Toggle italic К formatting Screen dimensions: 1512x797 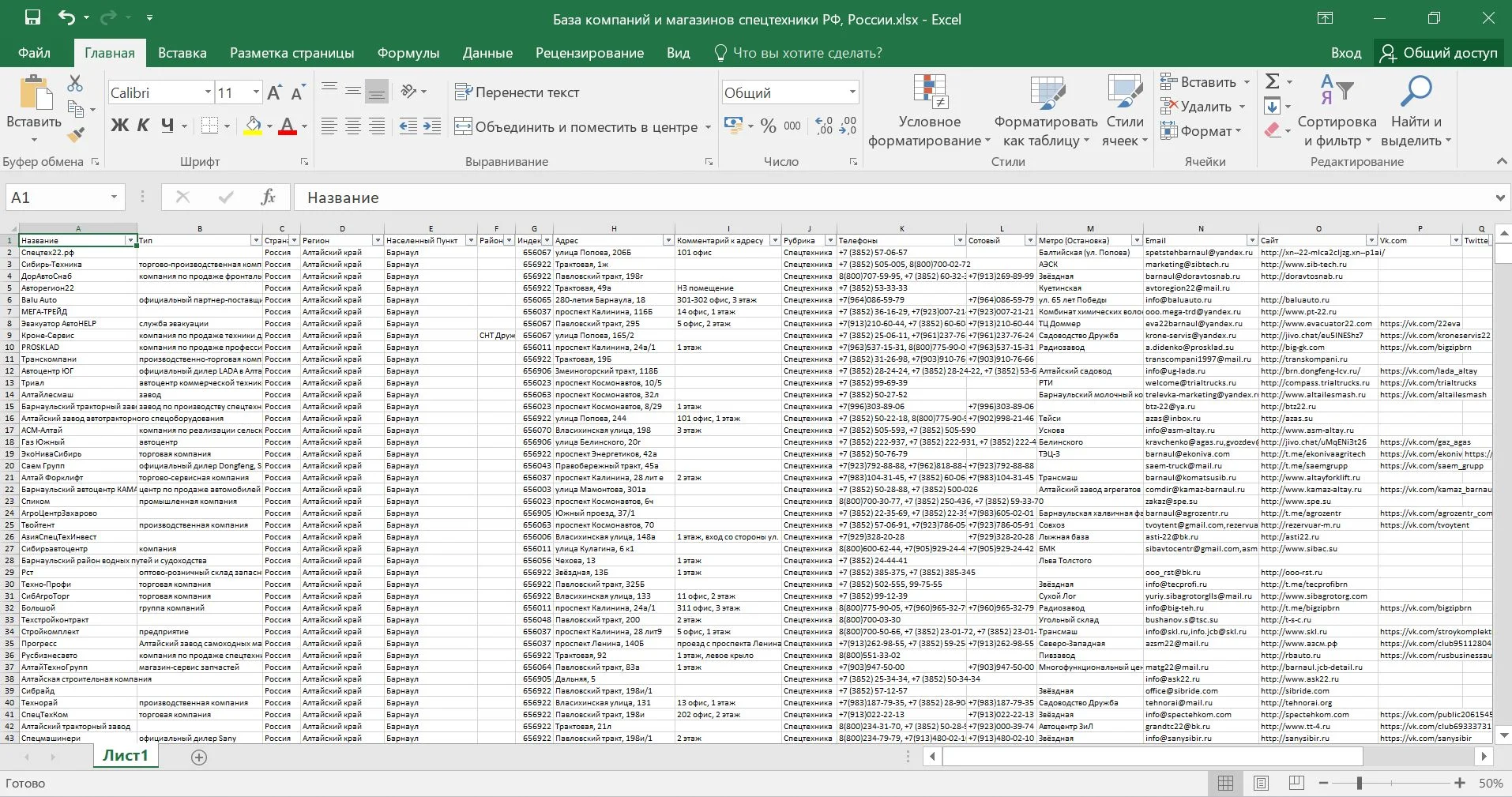point(143,126)
